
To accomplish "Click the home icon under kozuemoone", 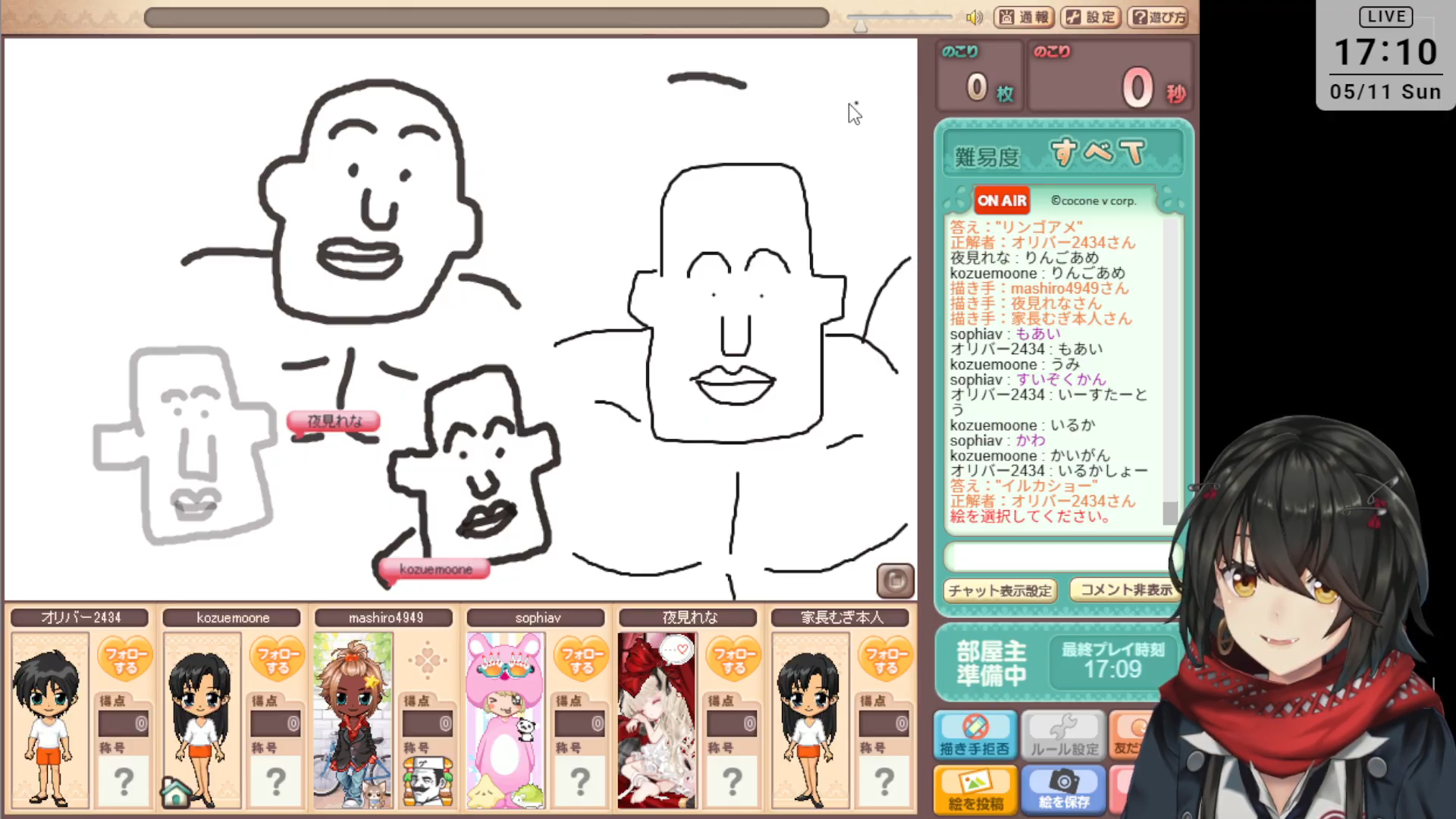I will (176, 792).
